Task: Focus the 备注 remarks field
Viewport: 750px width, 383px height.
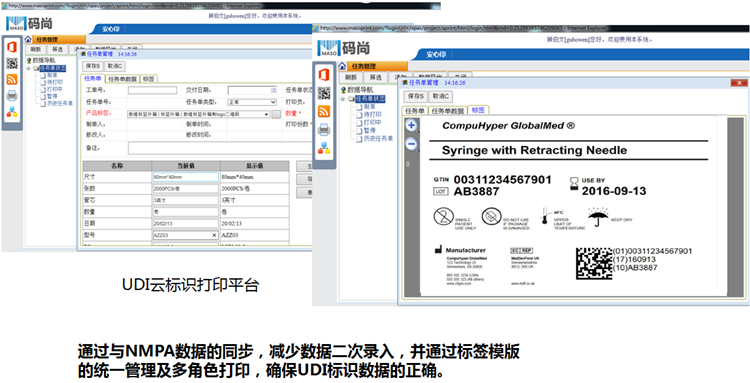Action: (220, 148)
